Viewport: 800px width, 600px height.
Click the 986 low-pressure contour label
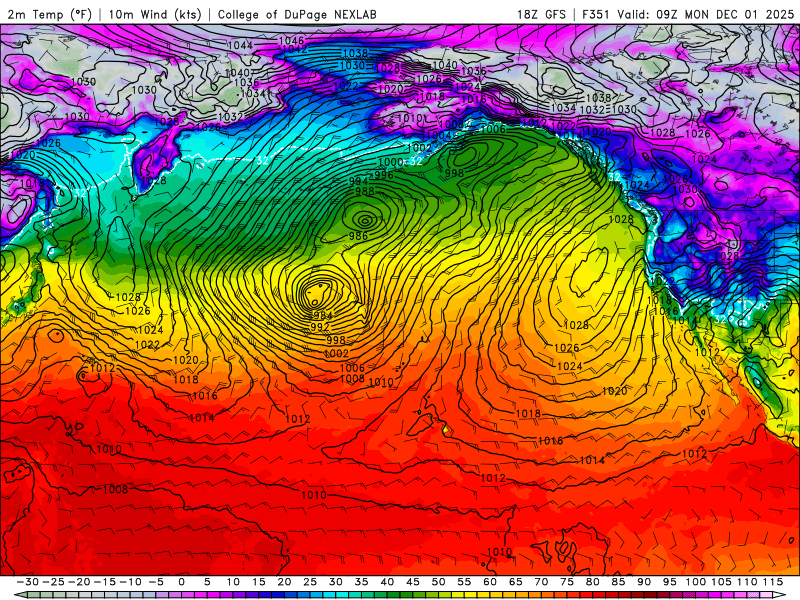click(359, 236)
